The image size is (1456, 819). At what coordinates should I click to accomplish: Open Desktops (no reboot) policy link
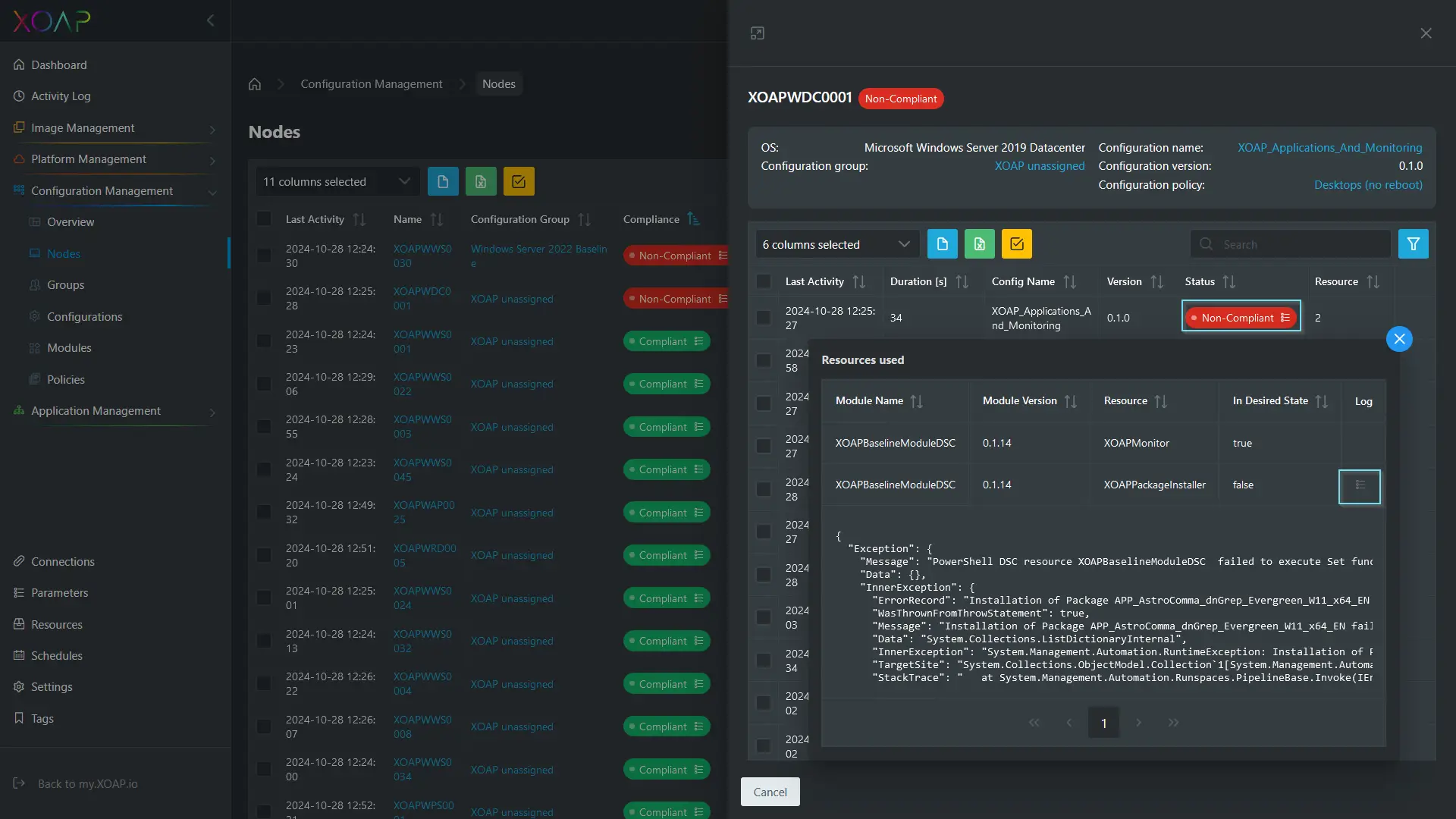(1368, 185)
